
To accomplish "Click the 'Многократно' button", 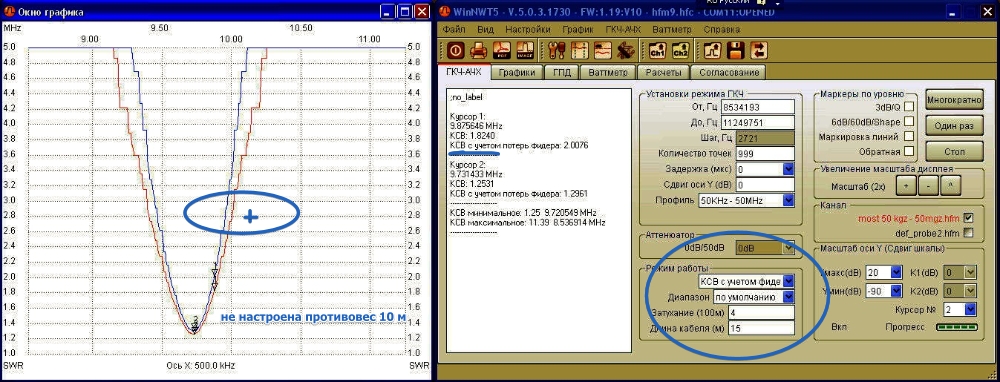I will pos(954,100).
